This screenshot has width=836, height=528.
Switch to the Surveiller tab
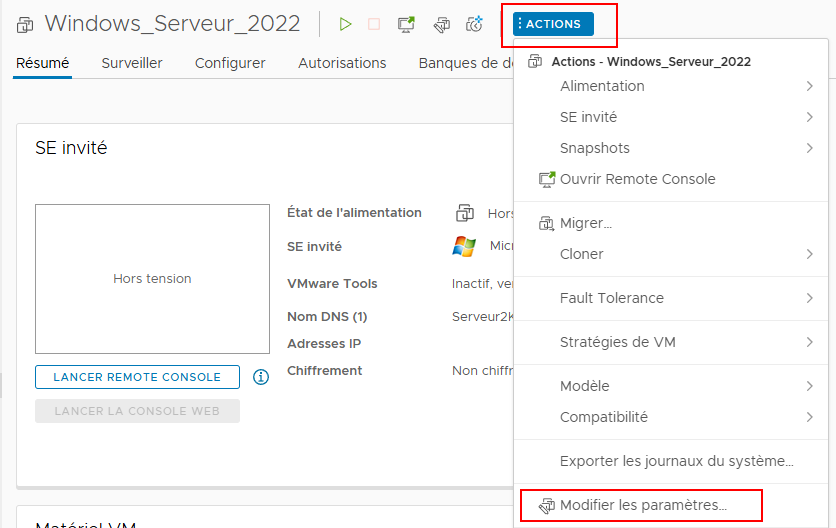click(x=132, y=63)
